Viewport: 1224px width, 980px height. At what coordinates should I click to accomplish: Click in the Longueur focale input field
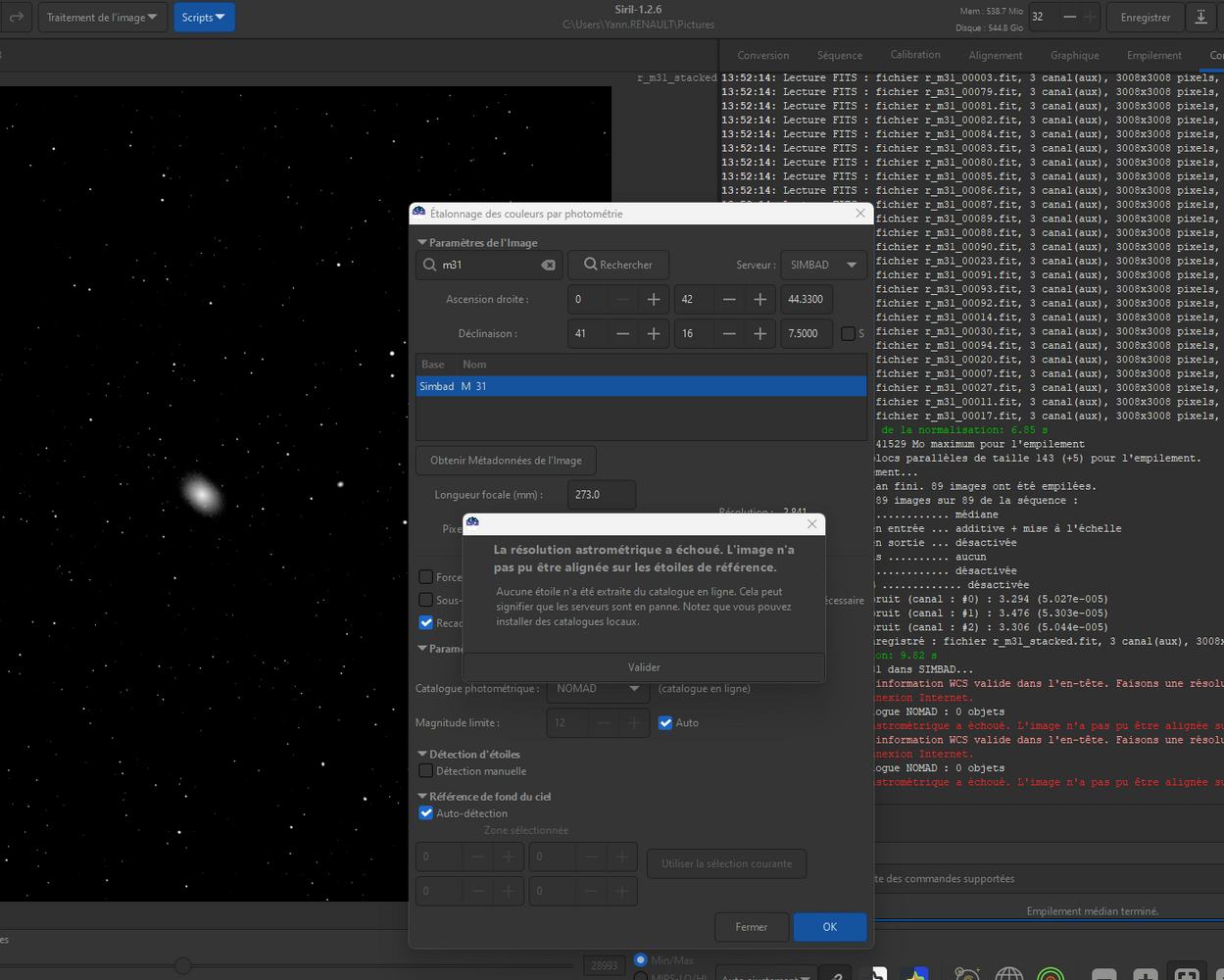click(x=600, y=495)
